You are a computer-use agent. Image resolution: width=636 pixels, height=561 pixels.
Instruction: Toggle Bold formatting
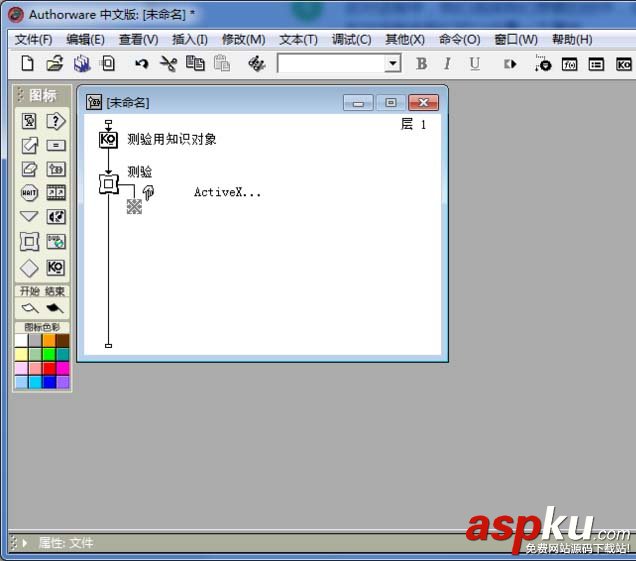[422, 64]
